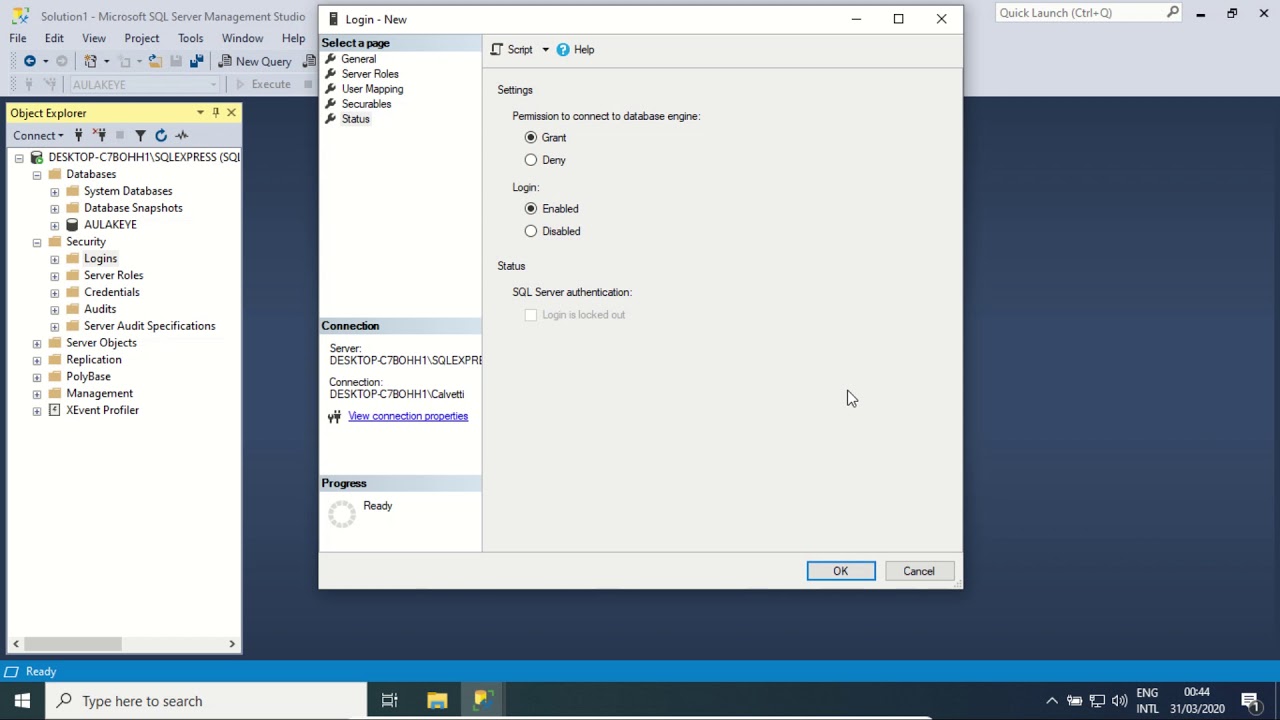Click the connection properties network icon
Viewport: 1280px width, 720px height.
334,416
